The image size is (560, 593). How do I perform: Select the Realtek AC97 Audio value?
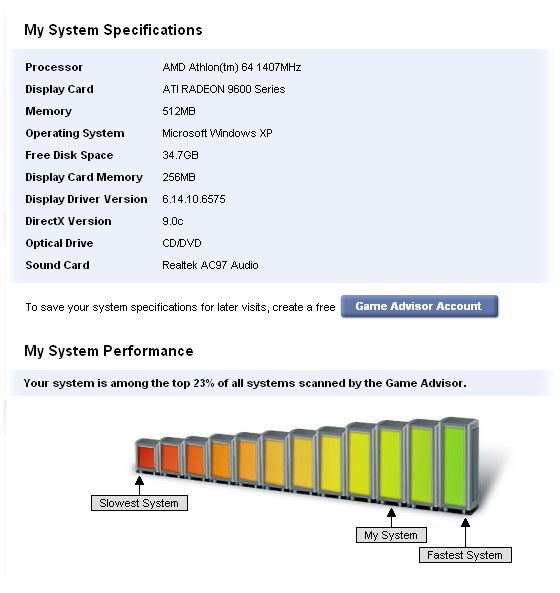(210, 265)
